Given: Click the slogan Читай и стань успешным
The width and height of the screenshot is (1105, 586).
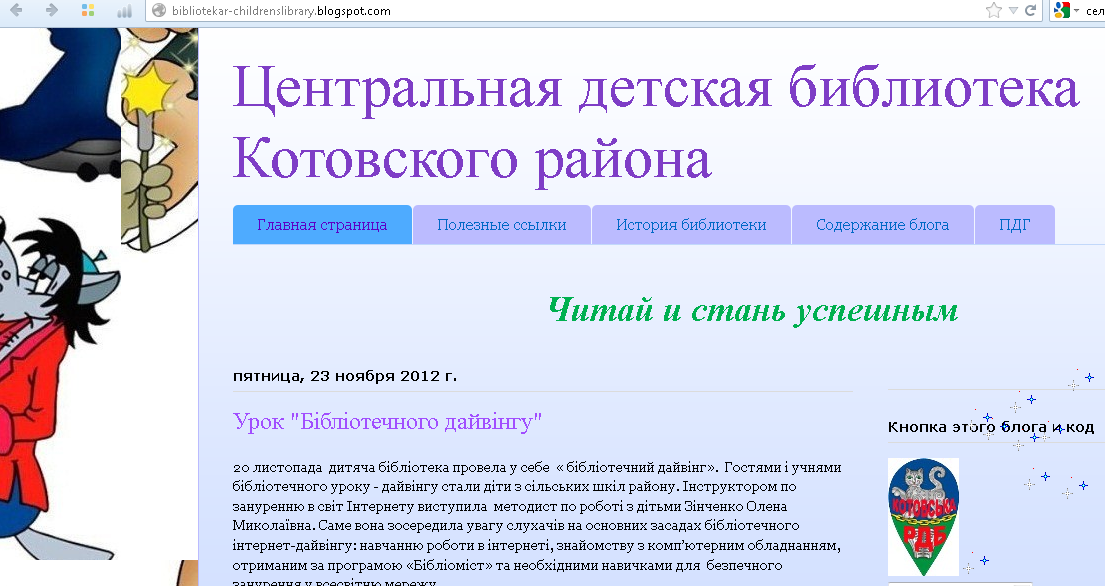Looking at the screenshot, I should [x=753, y=309].
